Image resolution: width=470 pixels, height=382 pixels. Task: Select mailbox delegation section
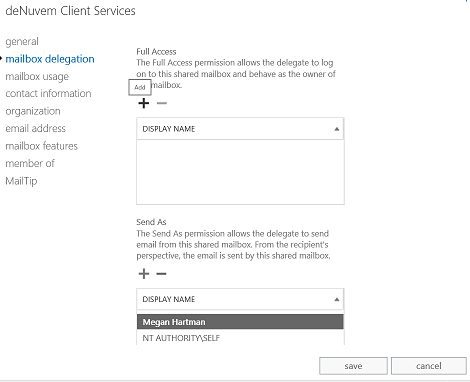click(x=50, y=59)
